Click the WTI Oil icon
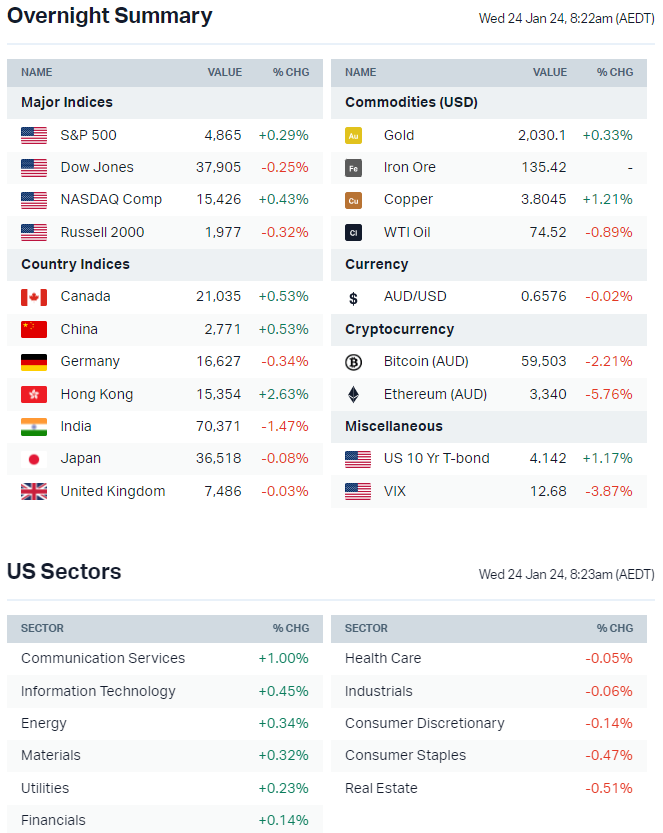Viewport: 663px width, 833px height. pyautogui.click(x=353, y=232)
